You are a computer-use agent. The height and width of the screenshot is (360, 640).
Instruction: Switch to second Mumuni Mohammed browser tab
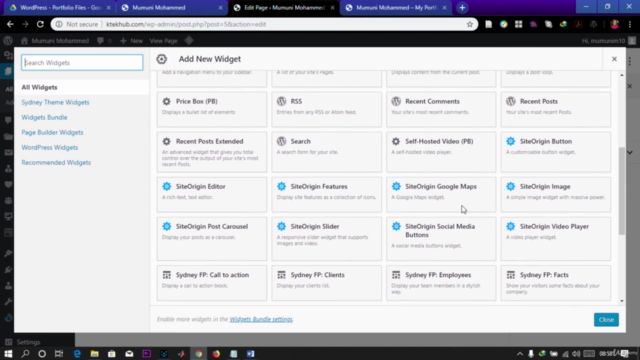(x=171, y=7)
